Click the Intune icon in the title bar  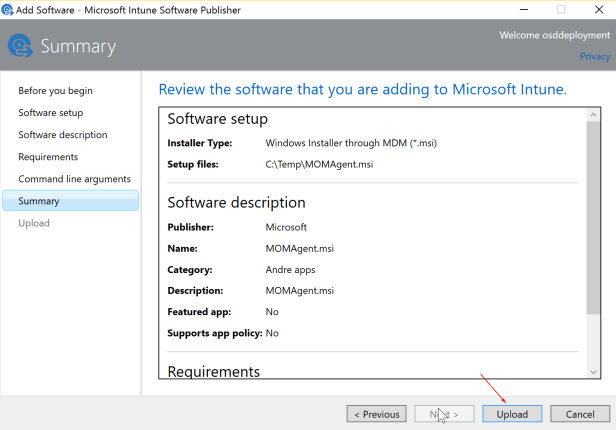(7, 10)
